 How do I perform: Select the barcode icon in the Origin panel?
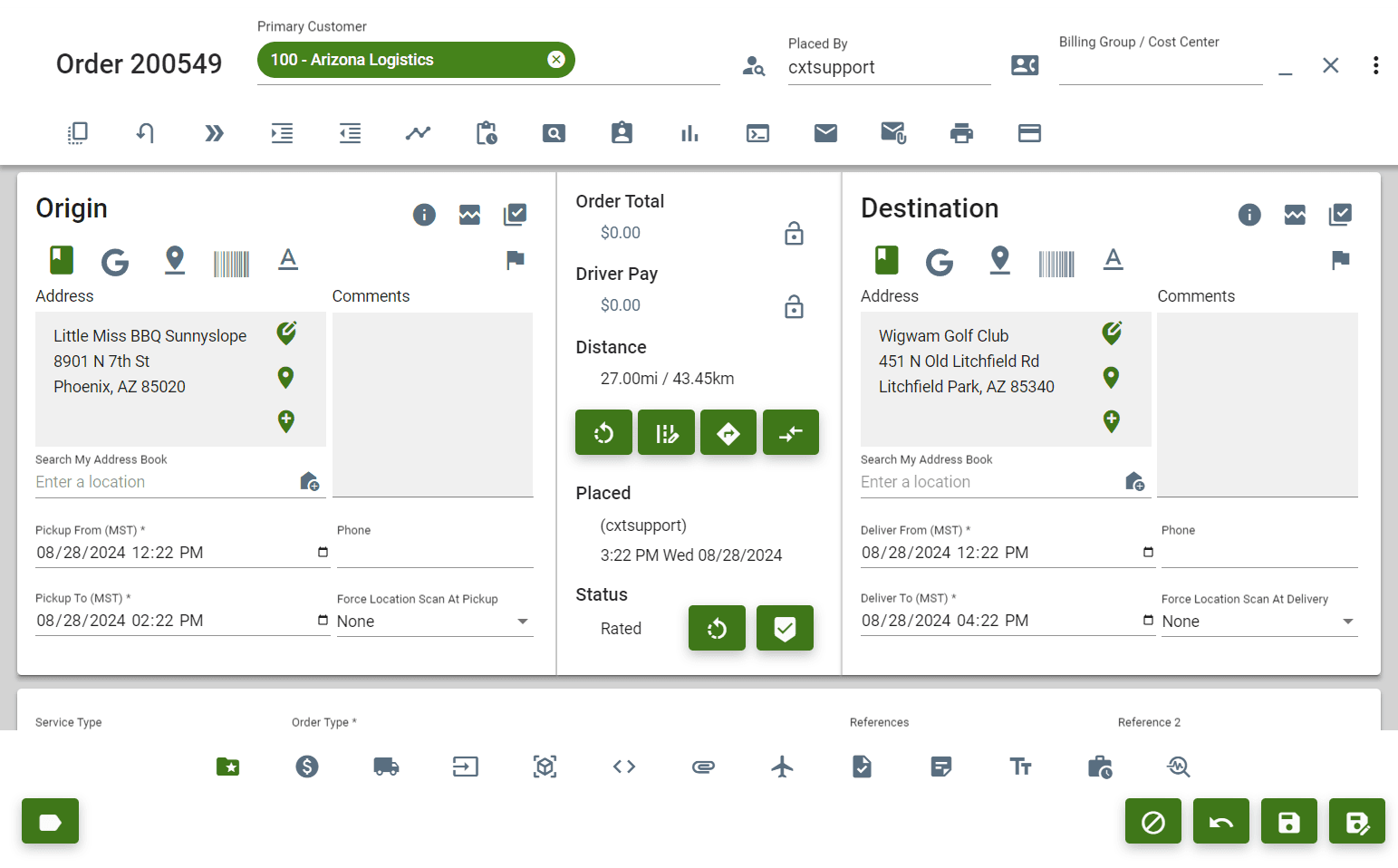(231, 262)
